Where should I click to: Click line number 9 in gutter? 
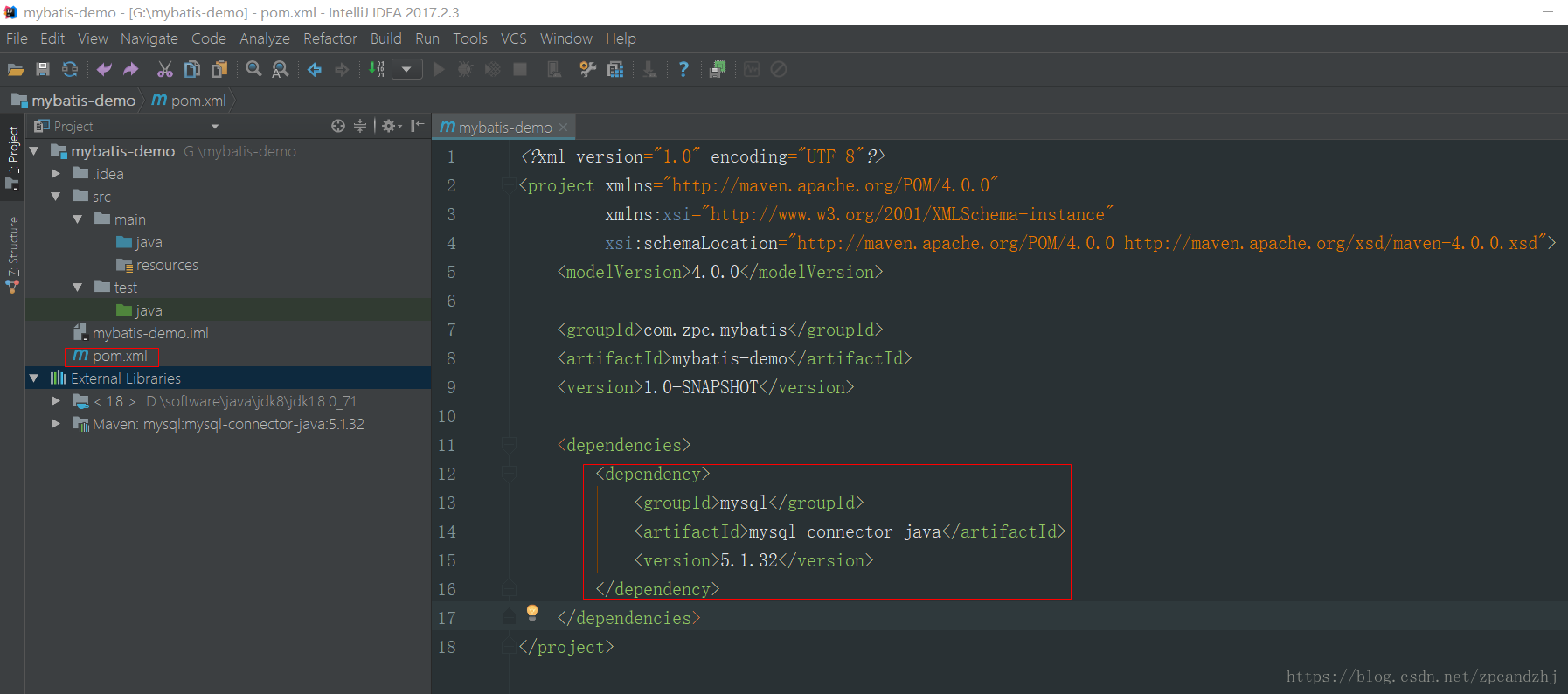(451, 387)
